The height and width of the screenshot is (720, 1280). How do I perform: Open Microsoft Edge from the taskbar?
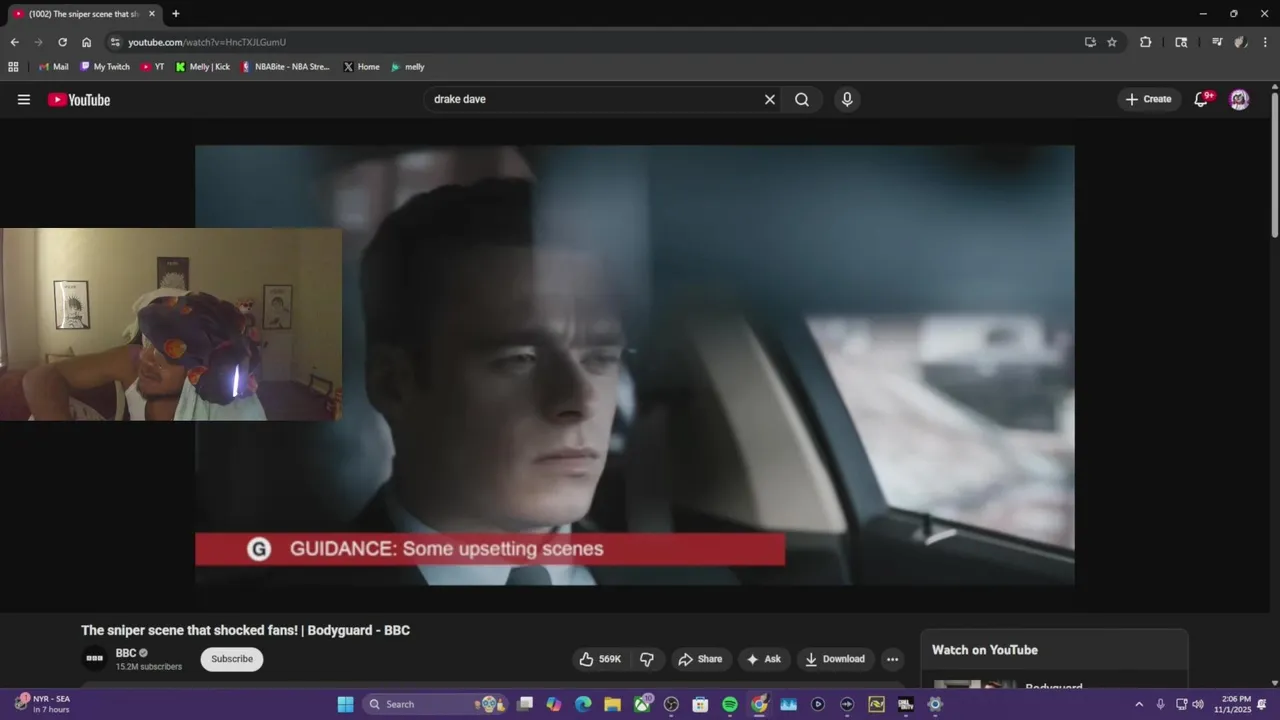(x=583, y=704)
